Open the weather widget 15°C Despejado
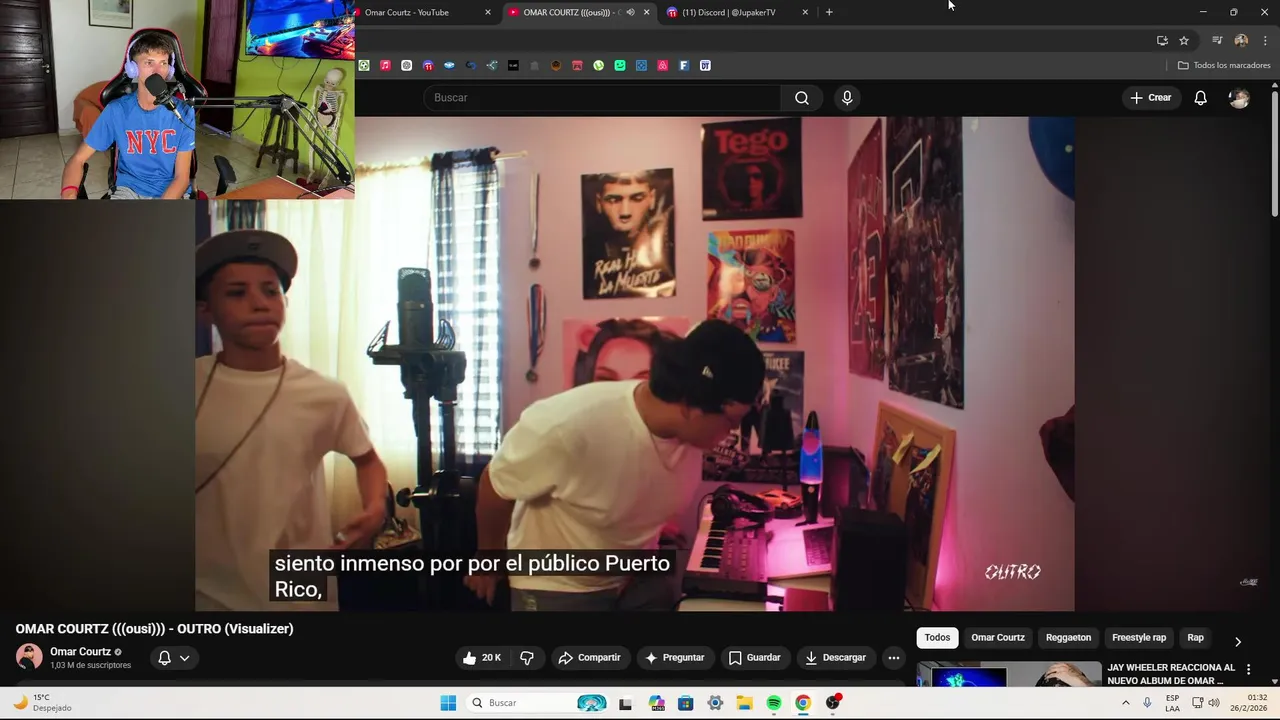 (42, 703)
